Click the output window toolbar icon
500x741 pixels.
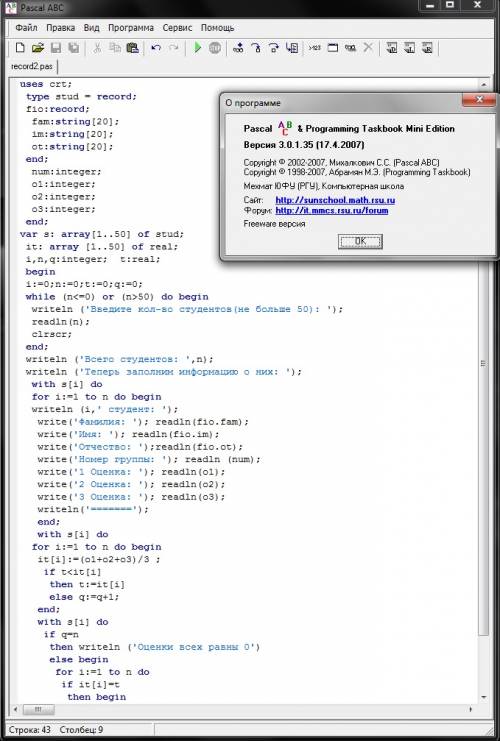333,48
